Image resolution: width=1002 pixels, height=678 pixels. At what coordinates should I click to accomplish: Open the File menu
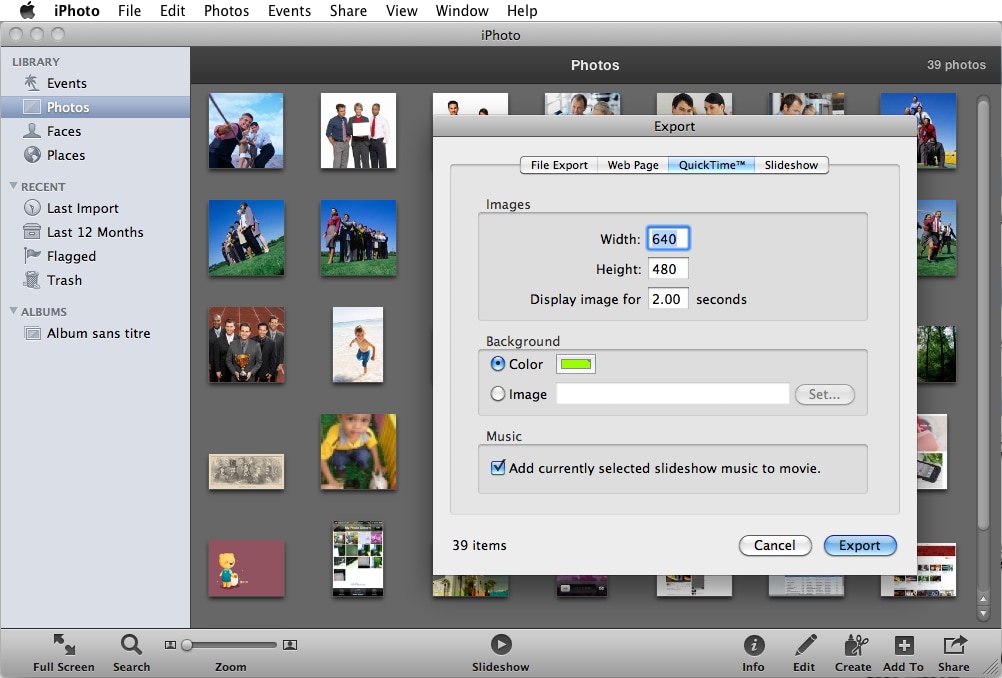[x=129, y=10]
